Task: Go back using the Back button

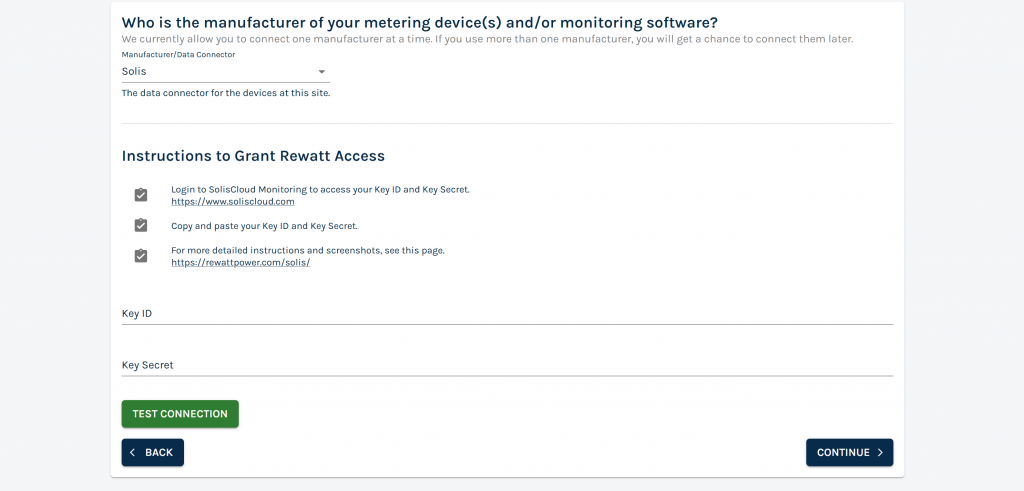Action: point(153,452)
